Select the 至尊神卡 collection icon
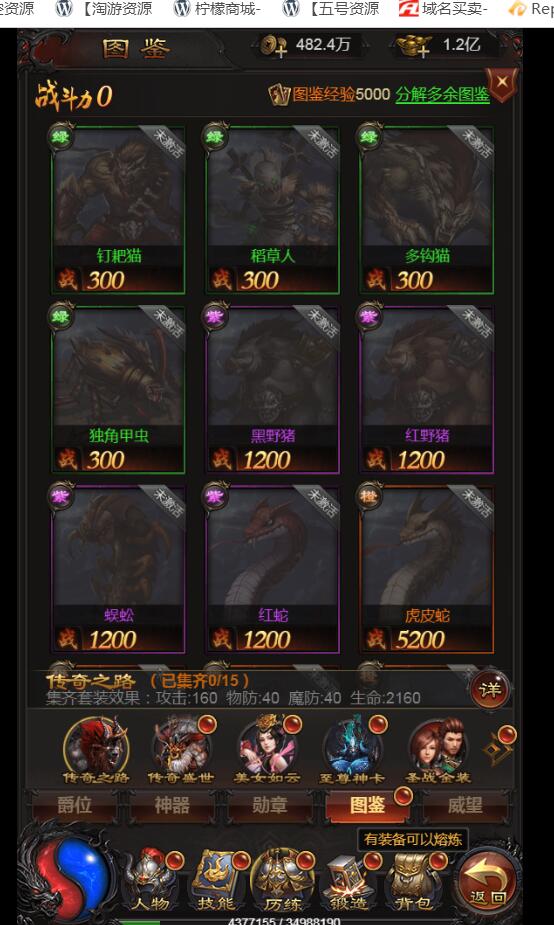The width and height of the screenshot is (554, 925). click(x=352, y=750)
